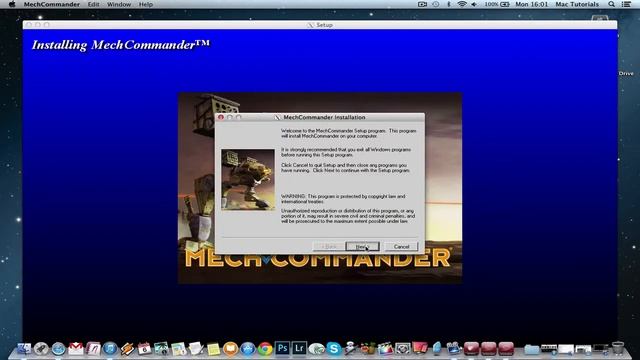Click the 100% battery indicator
The image size is (640, 360).
pyautogui.click(x=497, y=4)
